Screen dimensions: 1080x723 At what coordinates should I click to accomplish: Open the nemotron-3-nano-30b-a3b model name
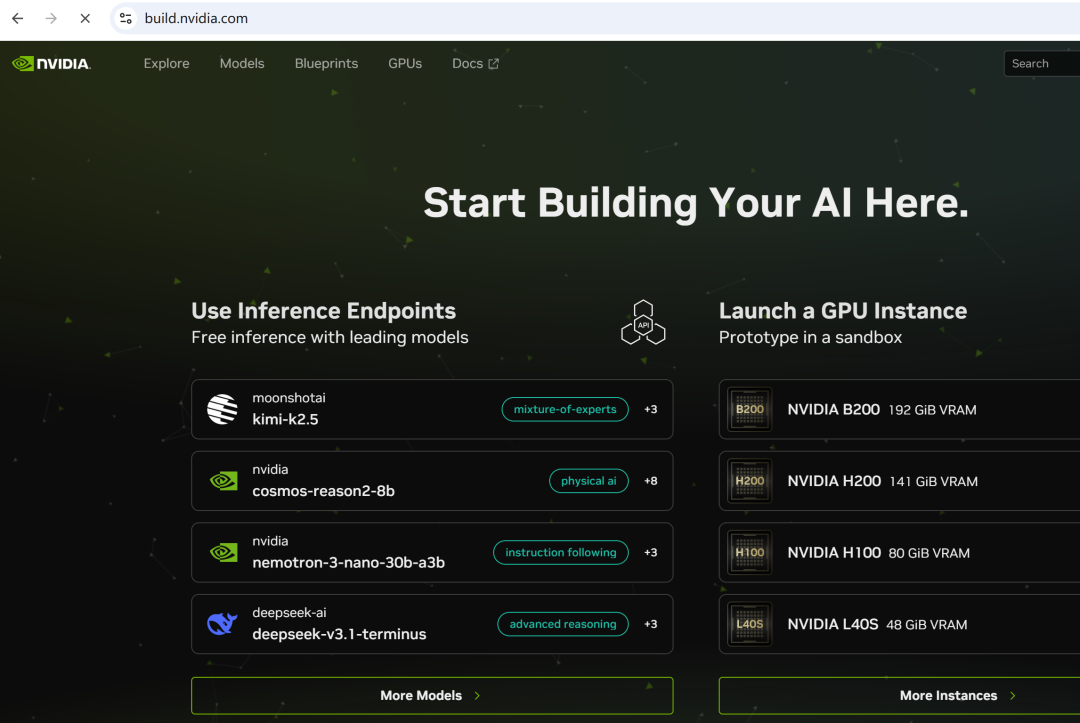(349, 563)
